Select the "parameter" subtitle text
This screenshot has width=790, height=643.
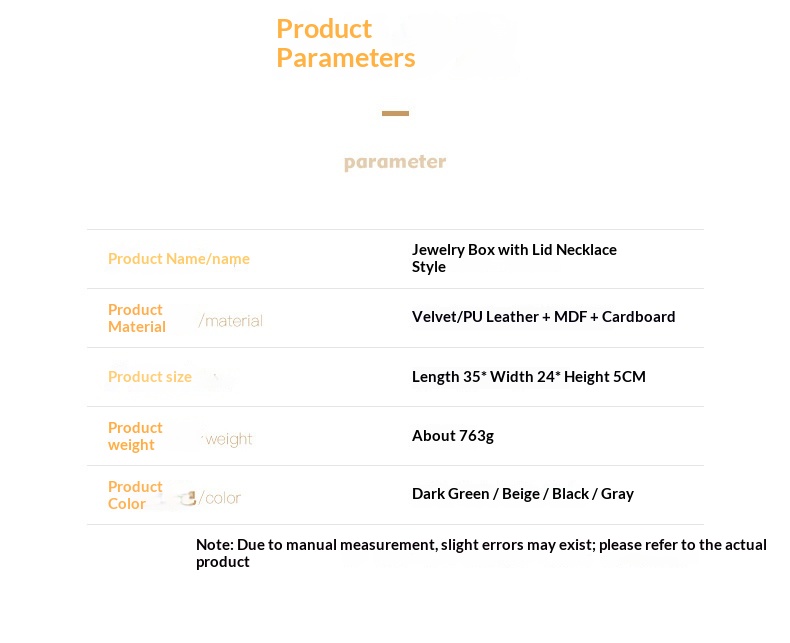coord(395,162)
